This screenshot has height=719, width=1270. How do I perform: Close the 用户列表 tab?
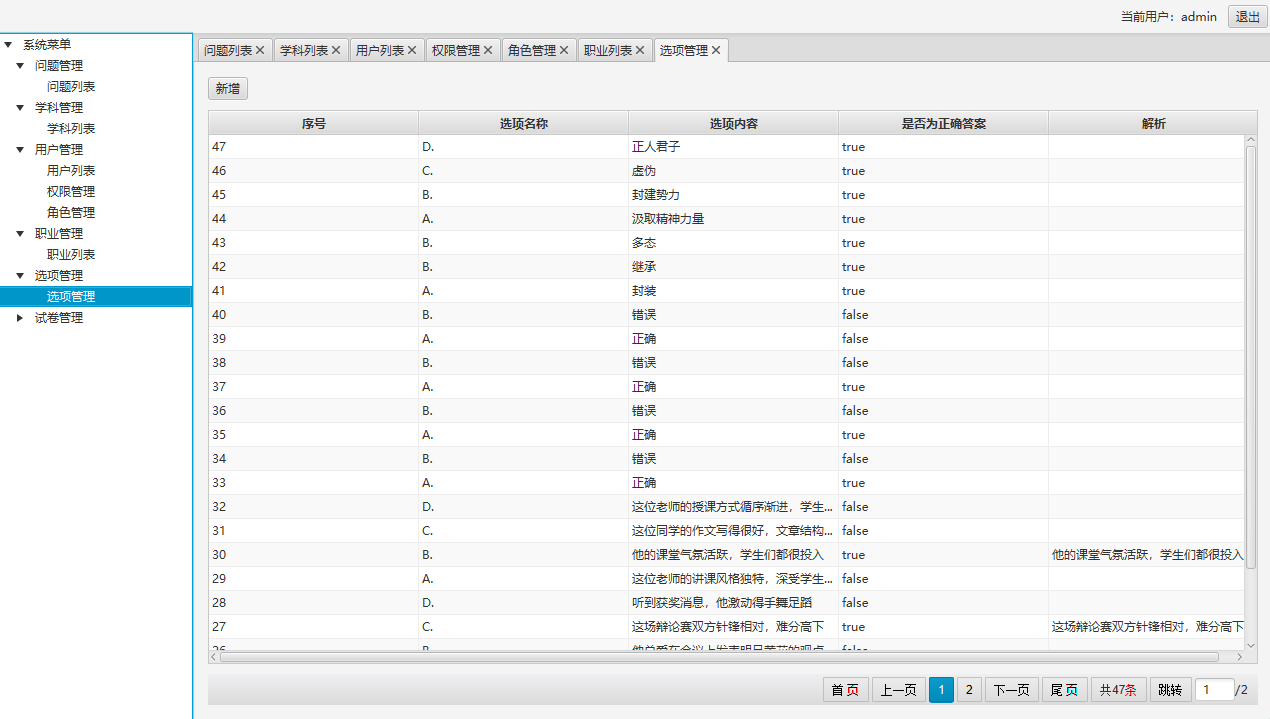(x=412, y=50)
